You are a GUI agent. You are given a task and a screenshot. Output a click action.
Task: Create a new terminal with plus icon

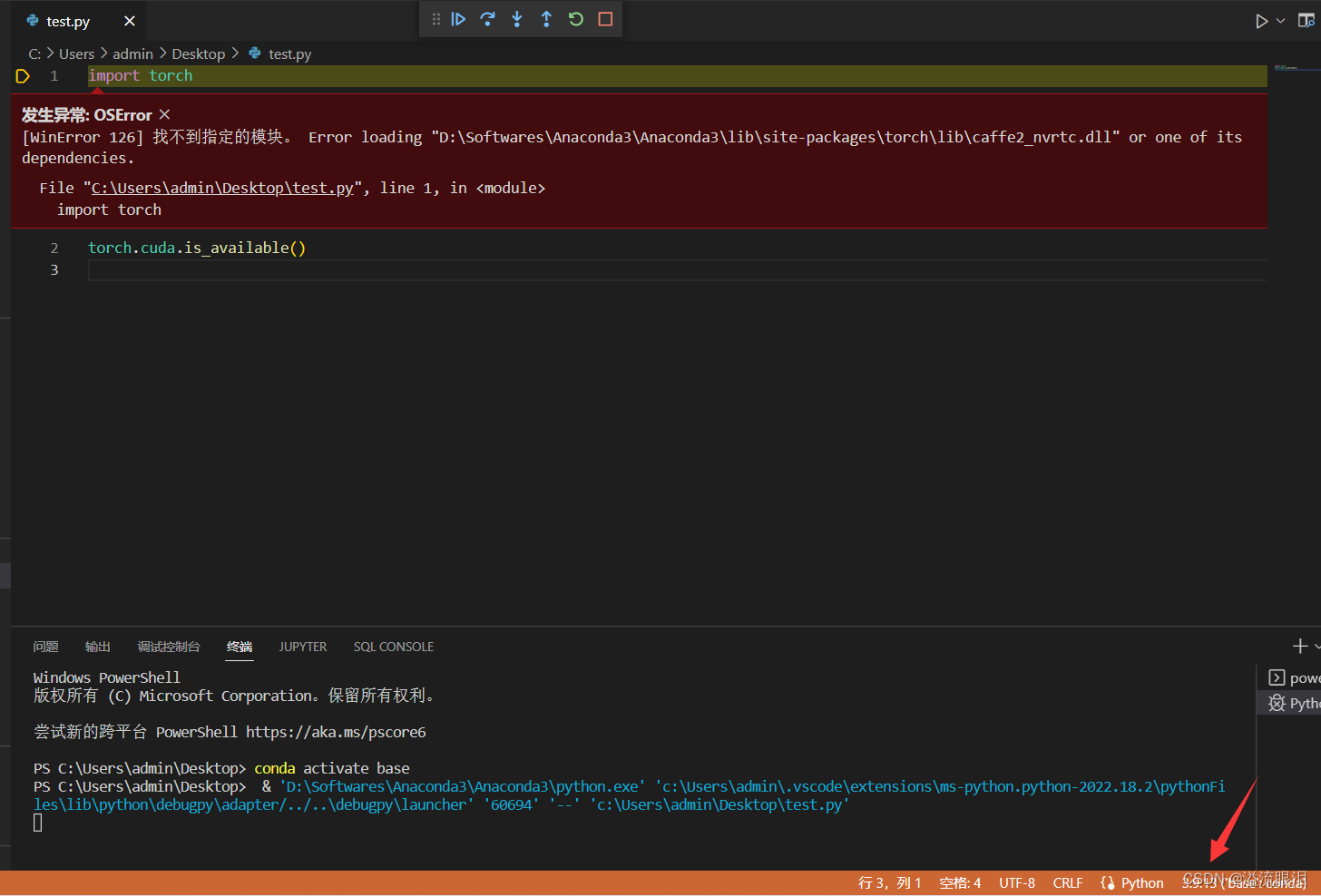tap(1300, 646)
